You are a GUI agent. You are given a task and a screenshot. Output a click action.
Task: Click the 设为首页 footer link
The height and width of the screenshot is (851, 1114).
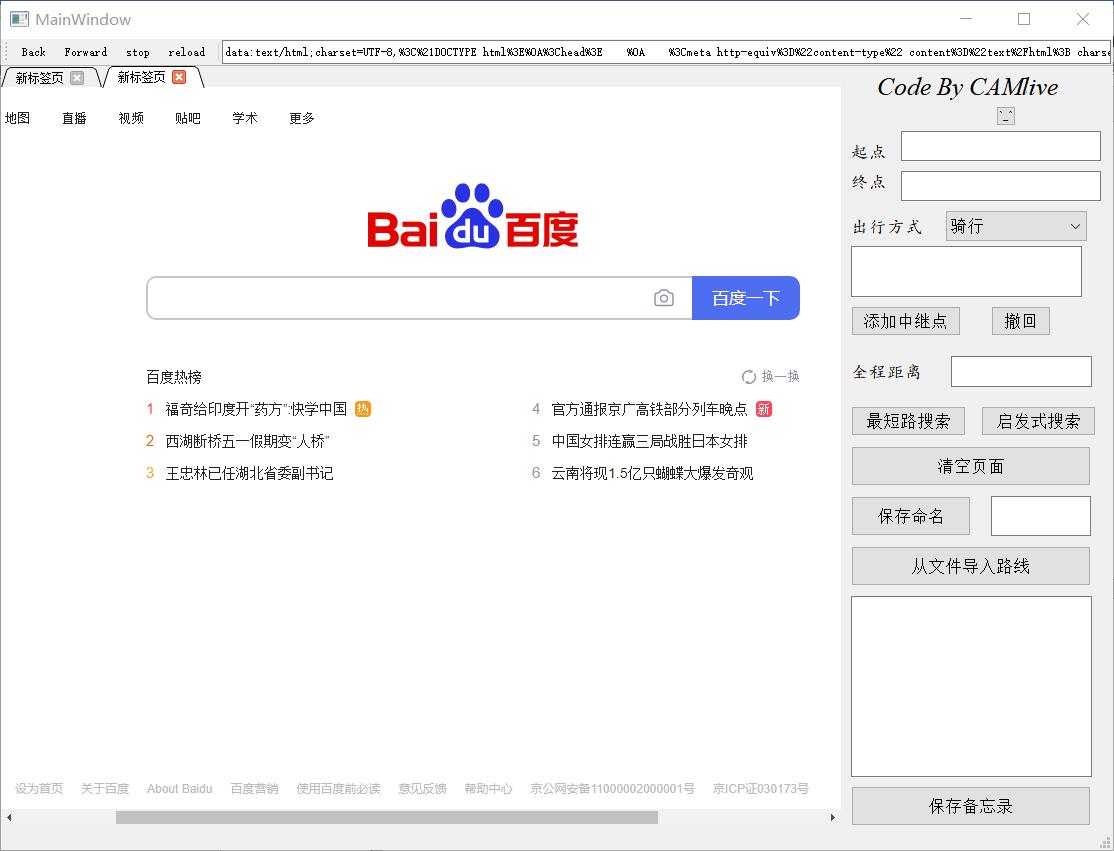[x=39, y=788]
